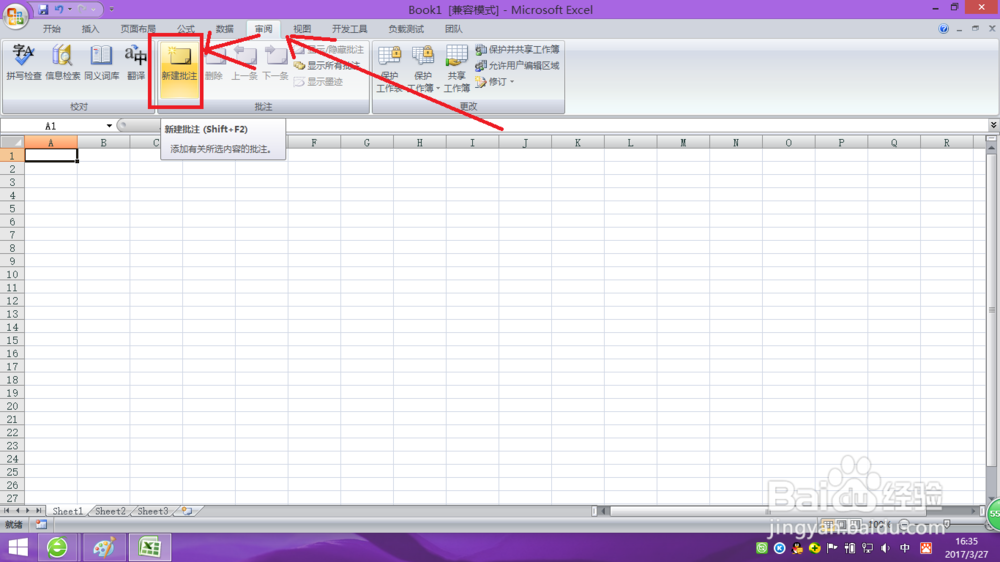Switch to the 视图 tab
Viewport: 1000px width, 562px height.
coord(302,29)
